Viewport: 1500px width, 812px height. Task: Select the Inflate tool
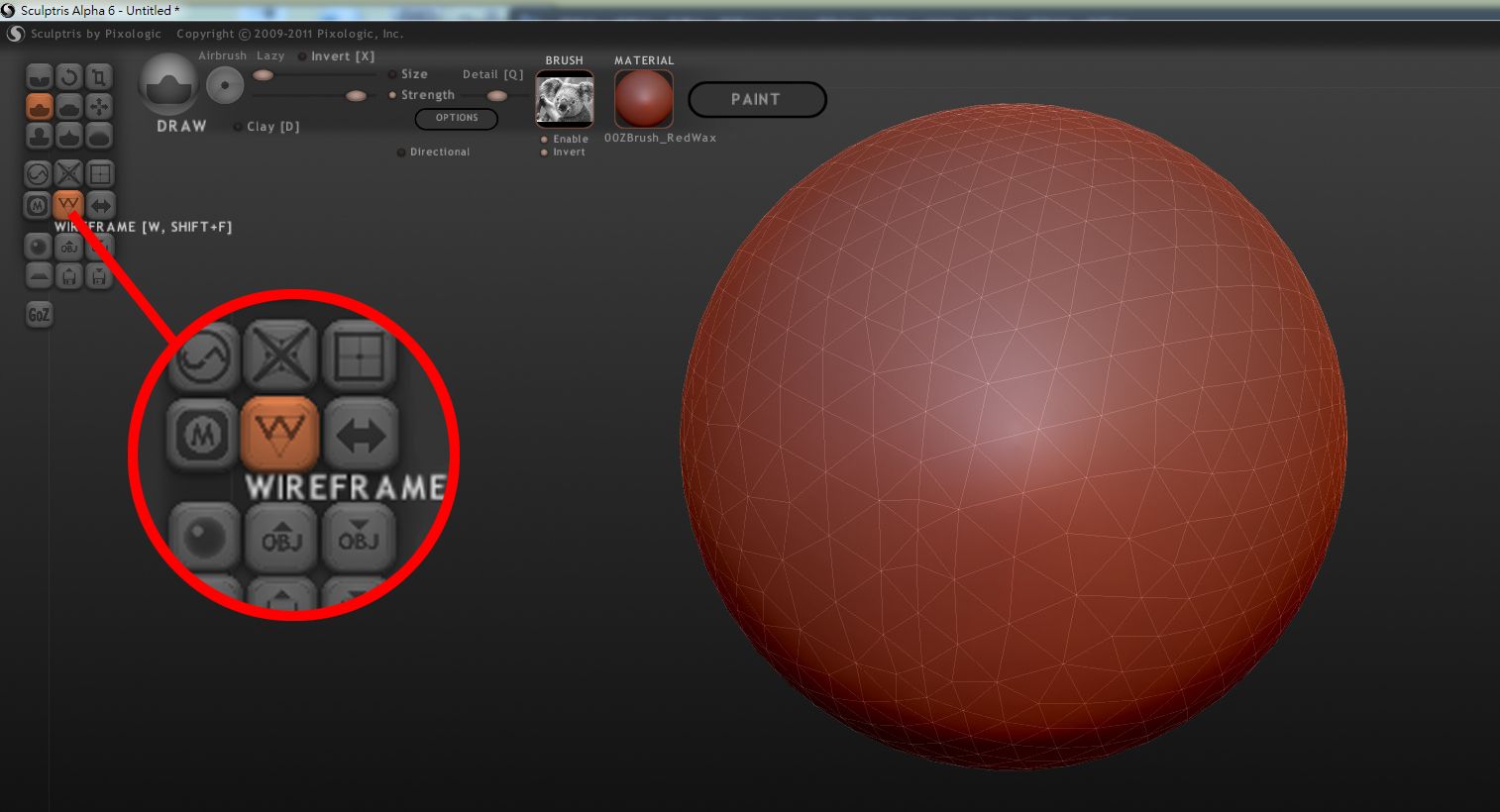pos(39,136)
